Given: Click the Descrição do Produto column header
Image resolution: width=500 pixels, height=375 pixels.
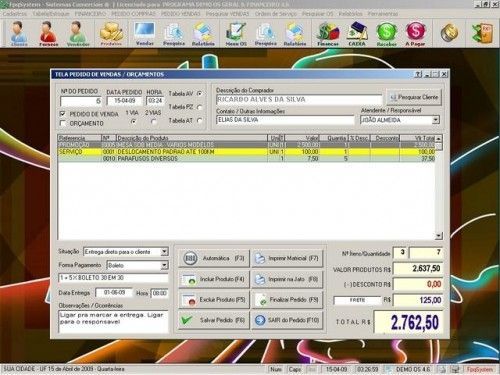Looking at the screenshot, I should click(x=192, y=138).
